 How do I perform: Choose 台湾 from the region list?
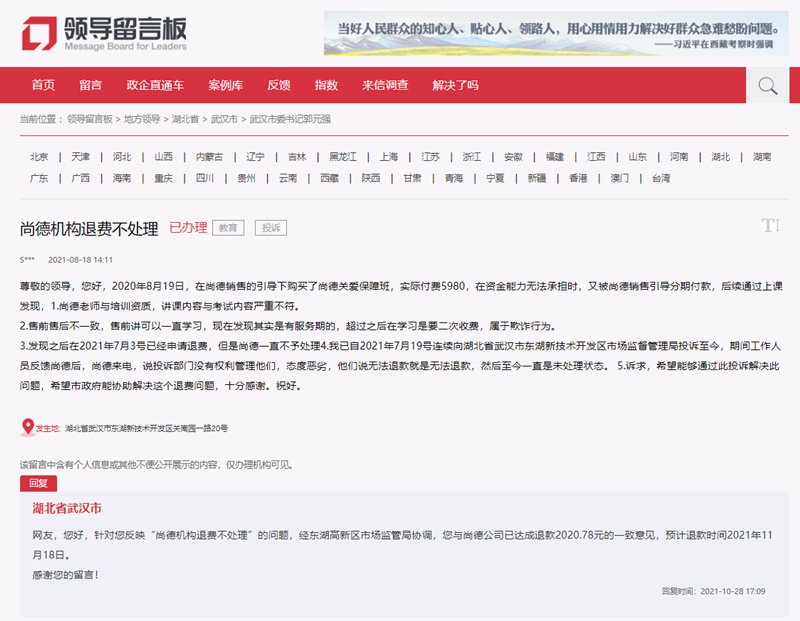click(661, 178)
